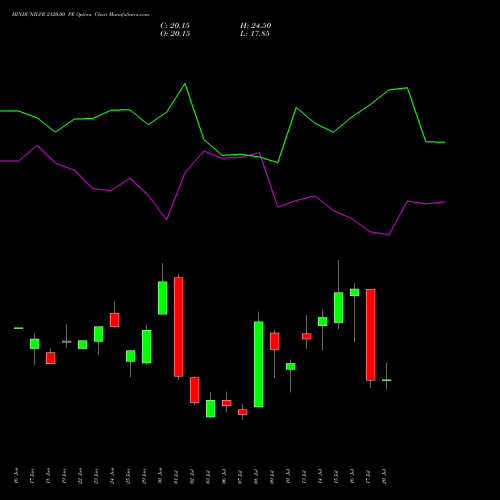The image size is (500, 500).
Task: Click the tall red candle for 01 Jul
Action: click(179, 327)
